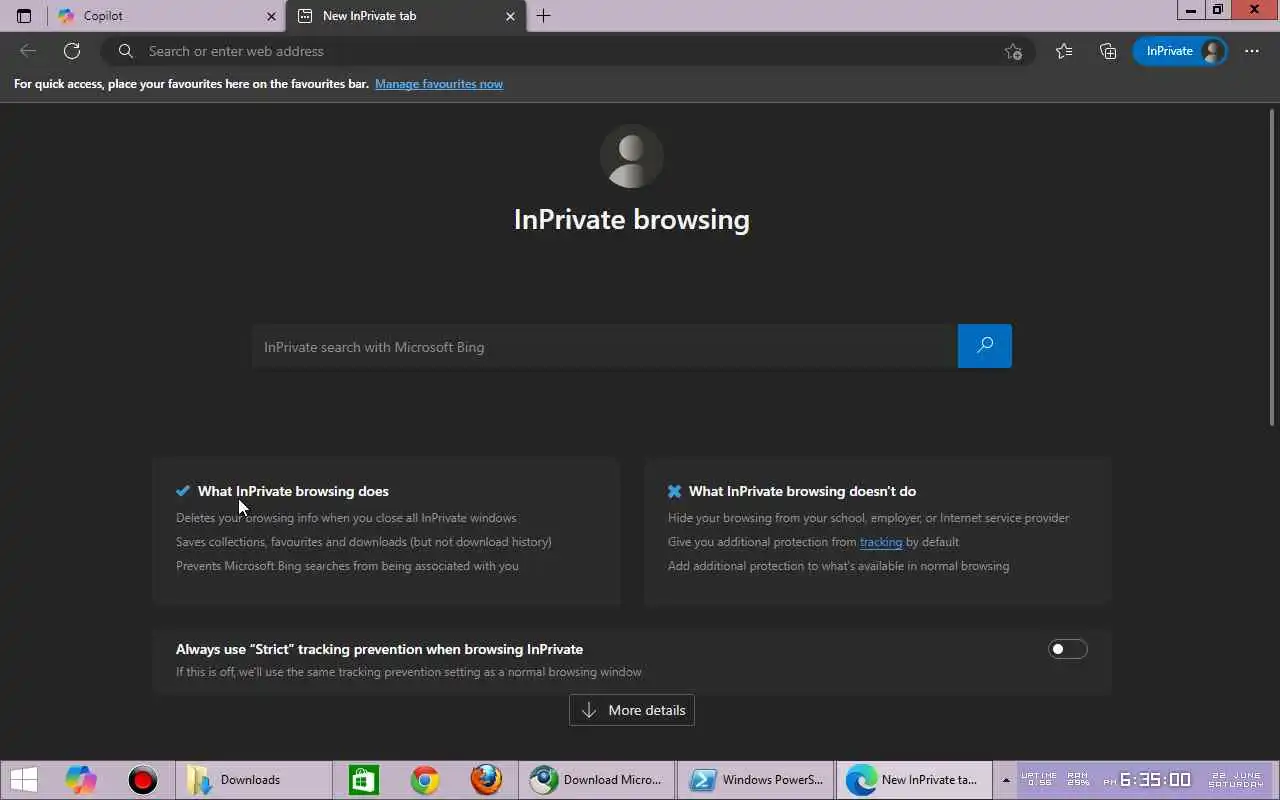Image resolution: width=1280 pixels, height=800 pixels.
Task: Show hidden system tray icons arrow
Action: (1005, 780)
